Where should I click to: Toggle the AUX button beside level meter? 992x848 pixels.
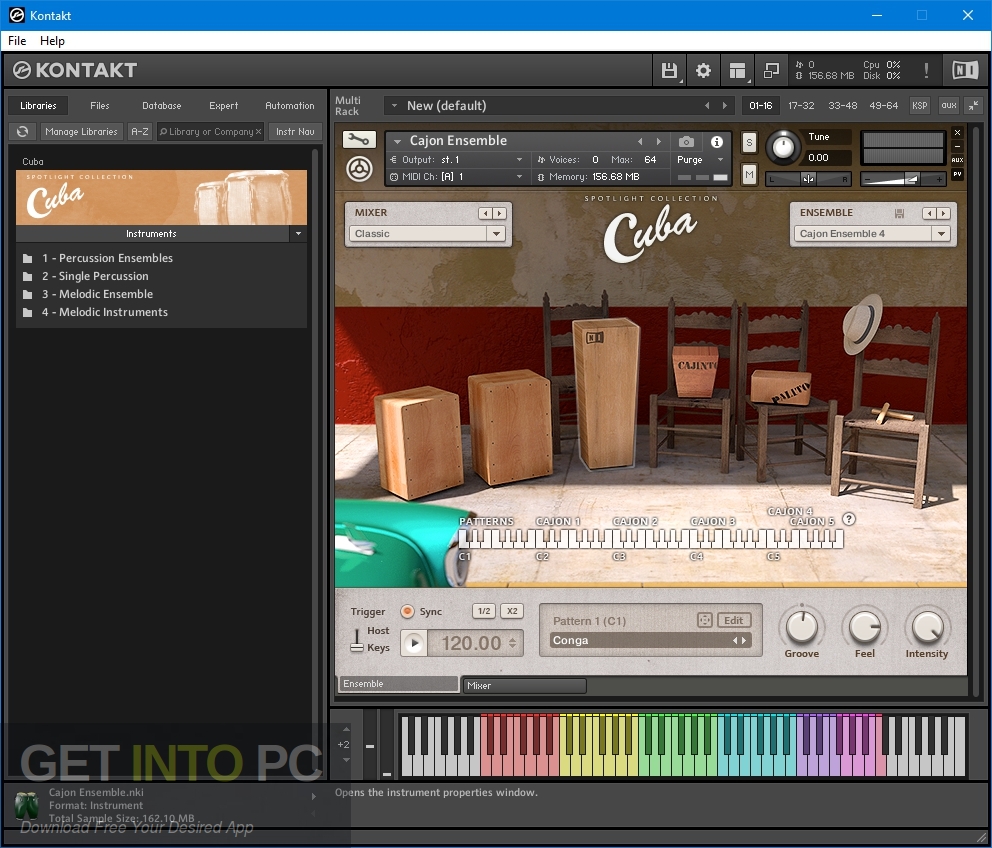click(x=957, y=160)
